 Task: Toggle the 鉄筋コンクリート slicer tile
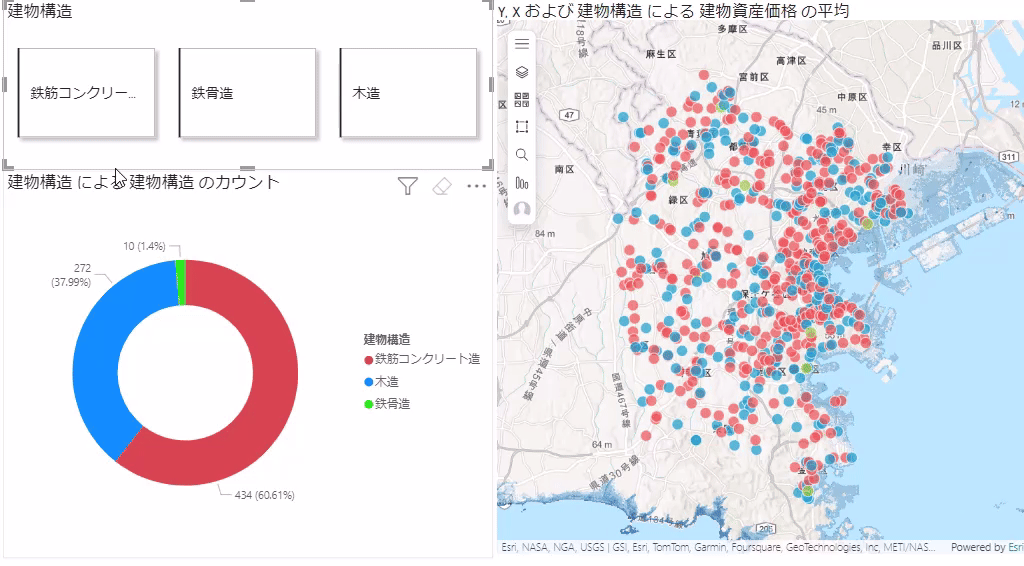[87, 93]
